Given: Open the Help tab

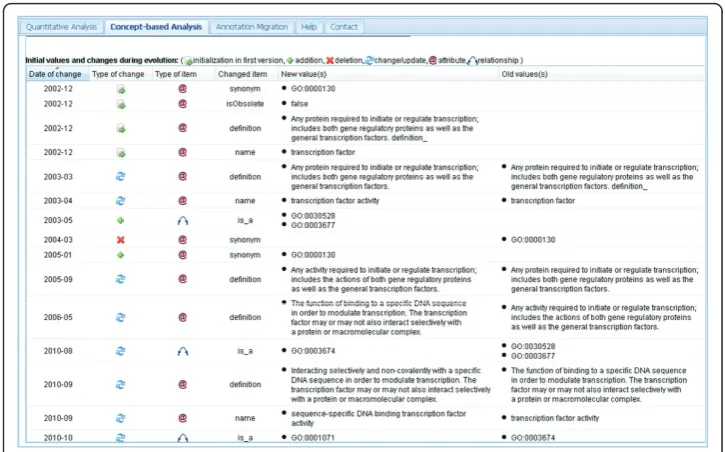Looking at the screenshot, I should 309,27.
